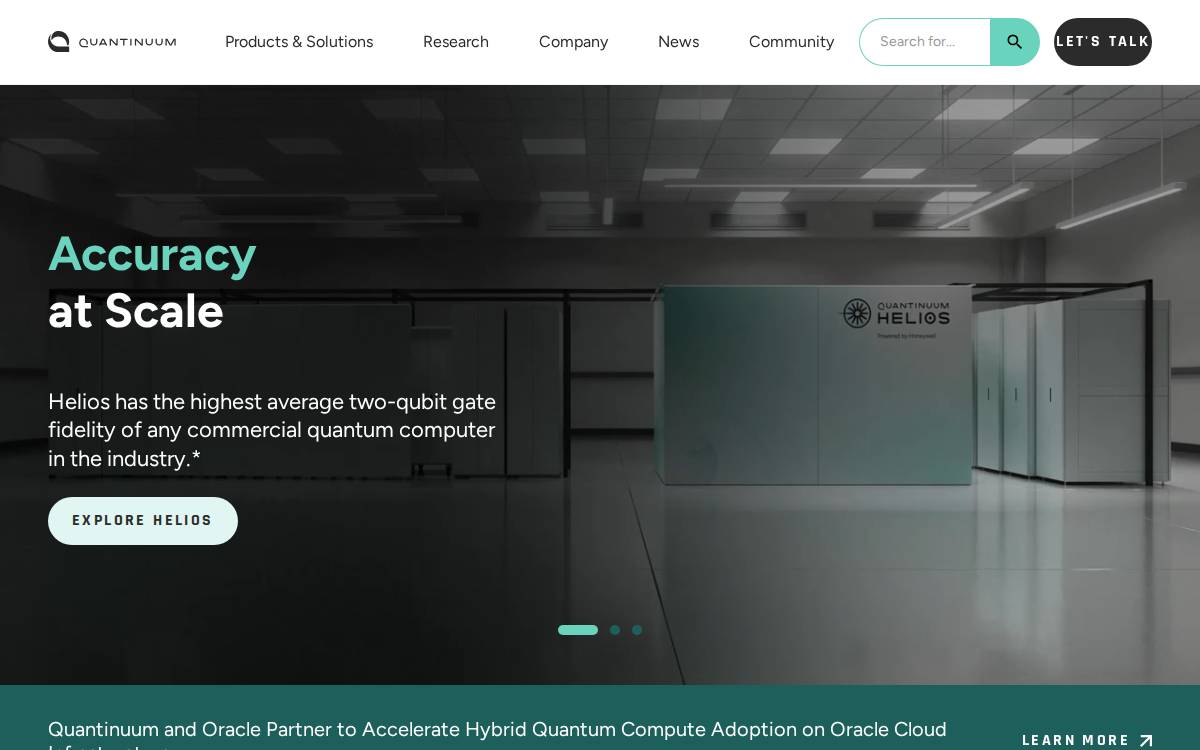Click the arrow icon beside Learn More

click(1146, 741)
